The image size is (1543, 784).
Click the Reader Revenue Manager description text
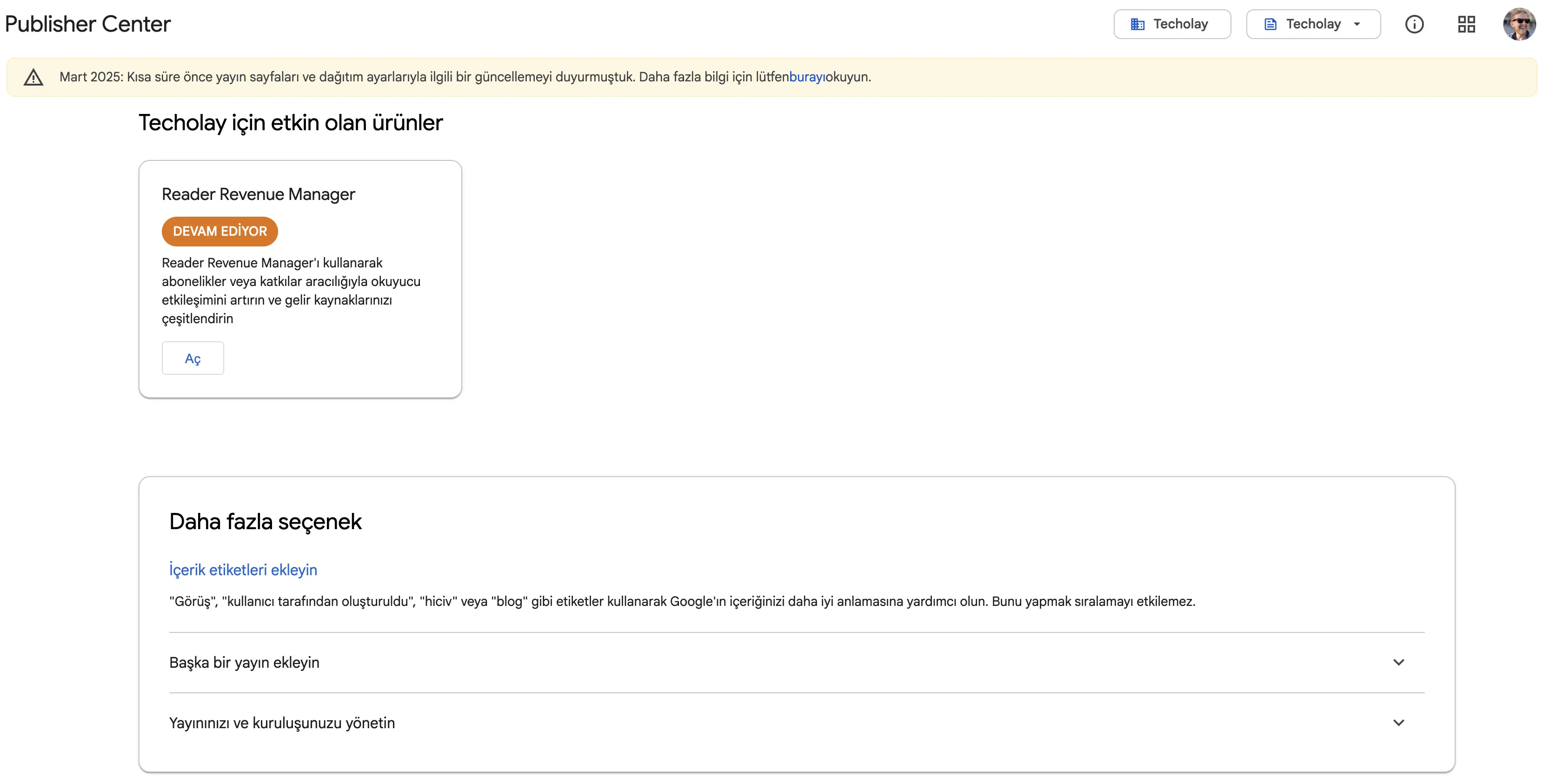291,291
